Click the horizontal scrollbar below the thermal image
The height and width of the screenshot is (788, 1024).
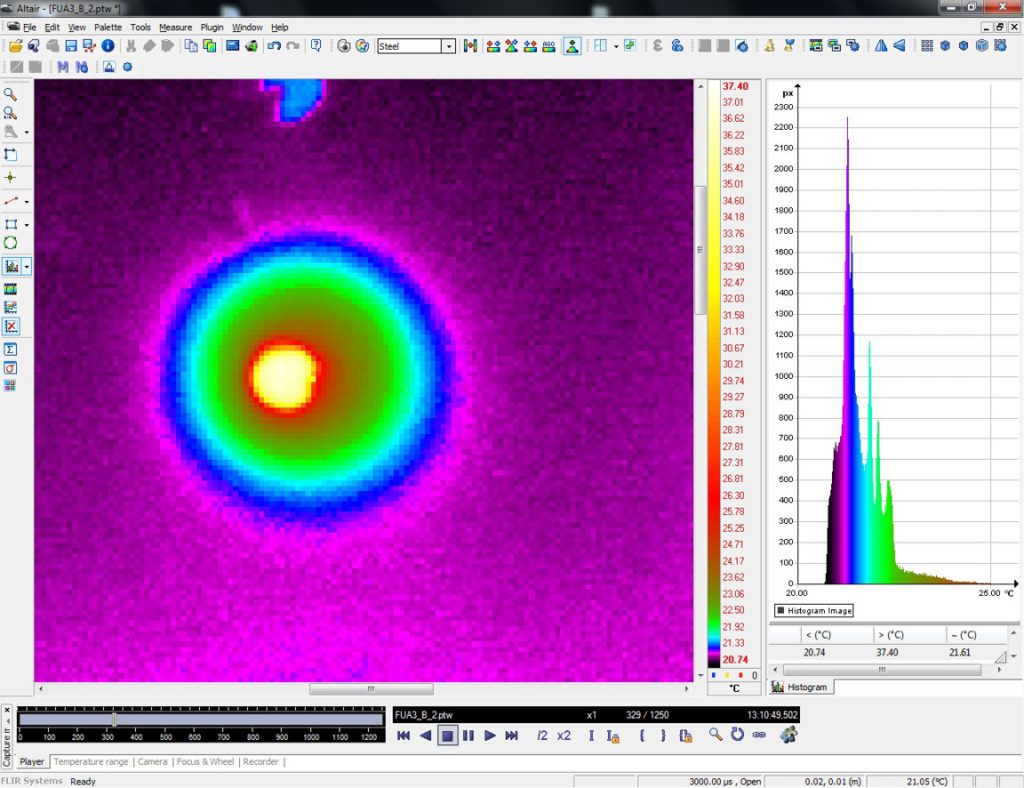(x=371, y=688)
